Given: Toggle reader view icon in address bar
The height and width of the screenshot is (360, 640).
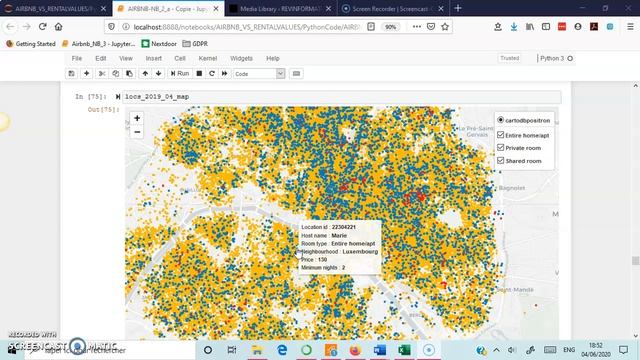Looking at the screenshot, I should point(371,27).
